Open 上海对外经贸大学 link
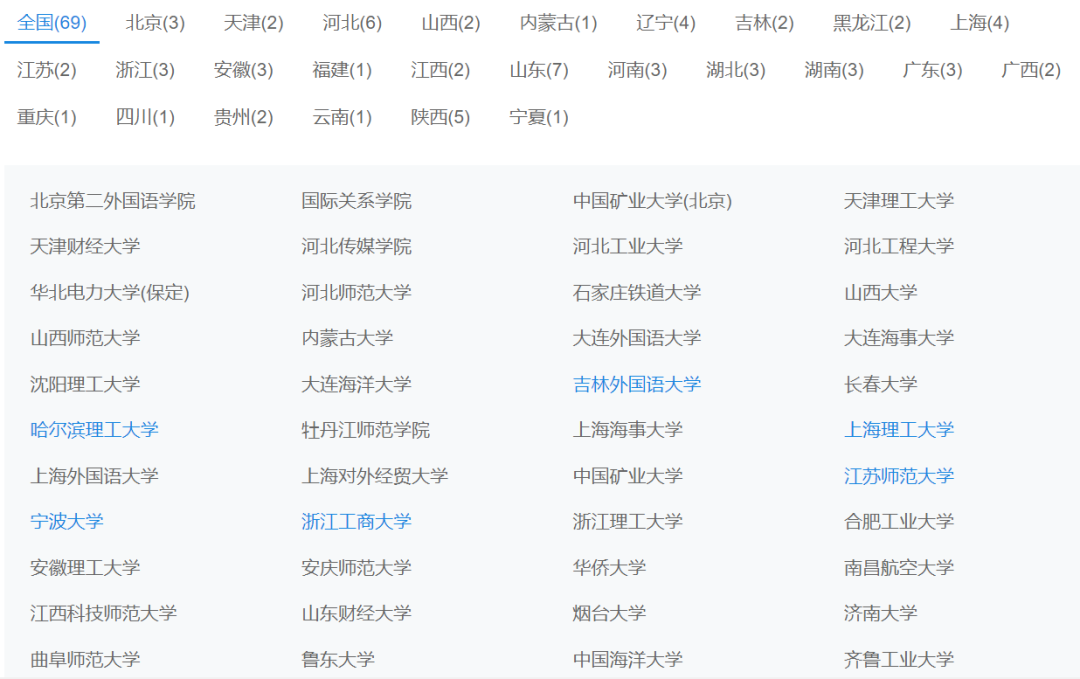This screenshot has height=679, width=1080. 375,476
